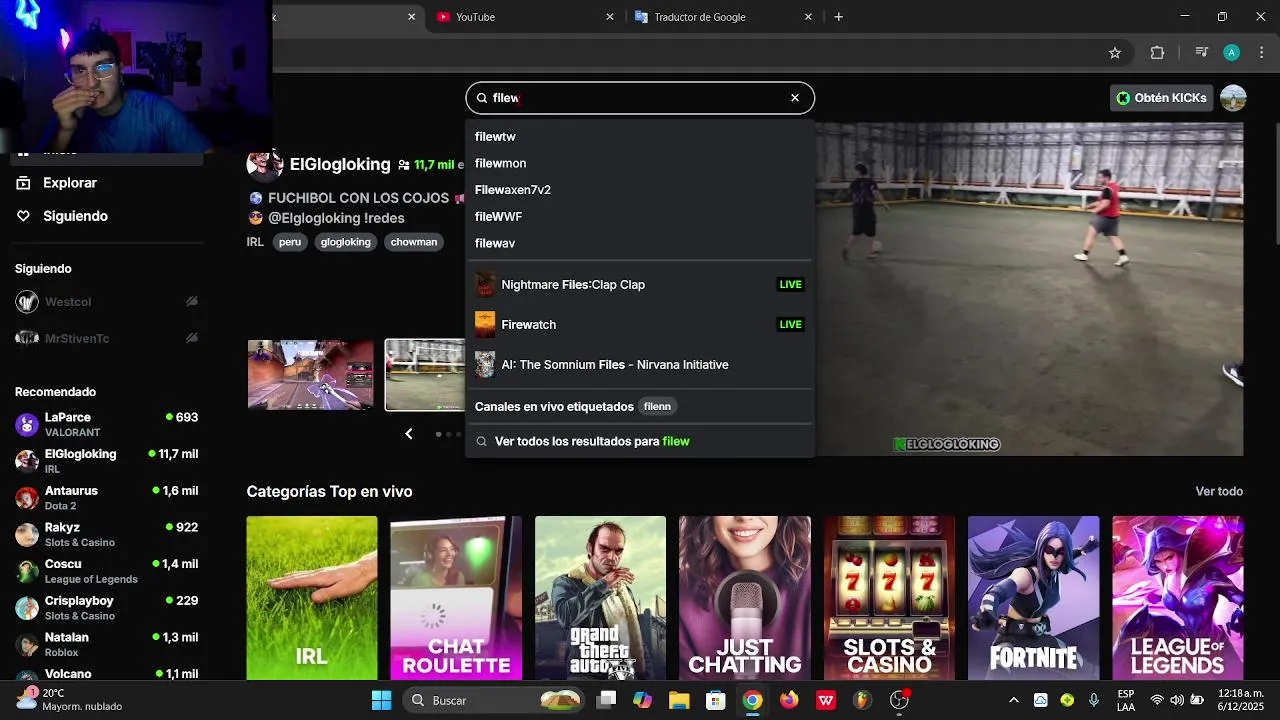The height and width of the screenshot is (720, 1280).
Task: Open File Explorer from taskbar
Action: 679,700
